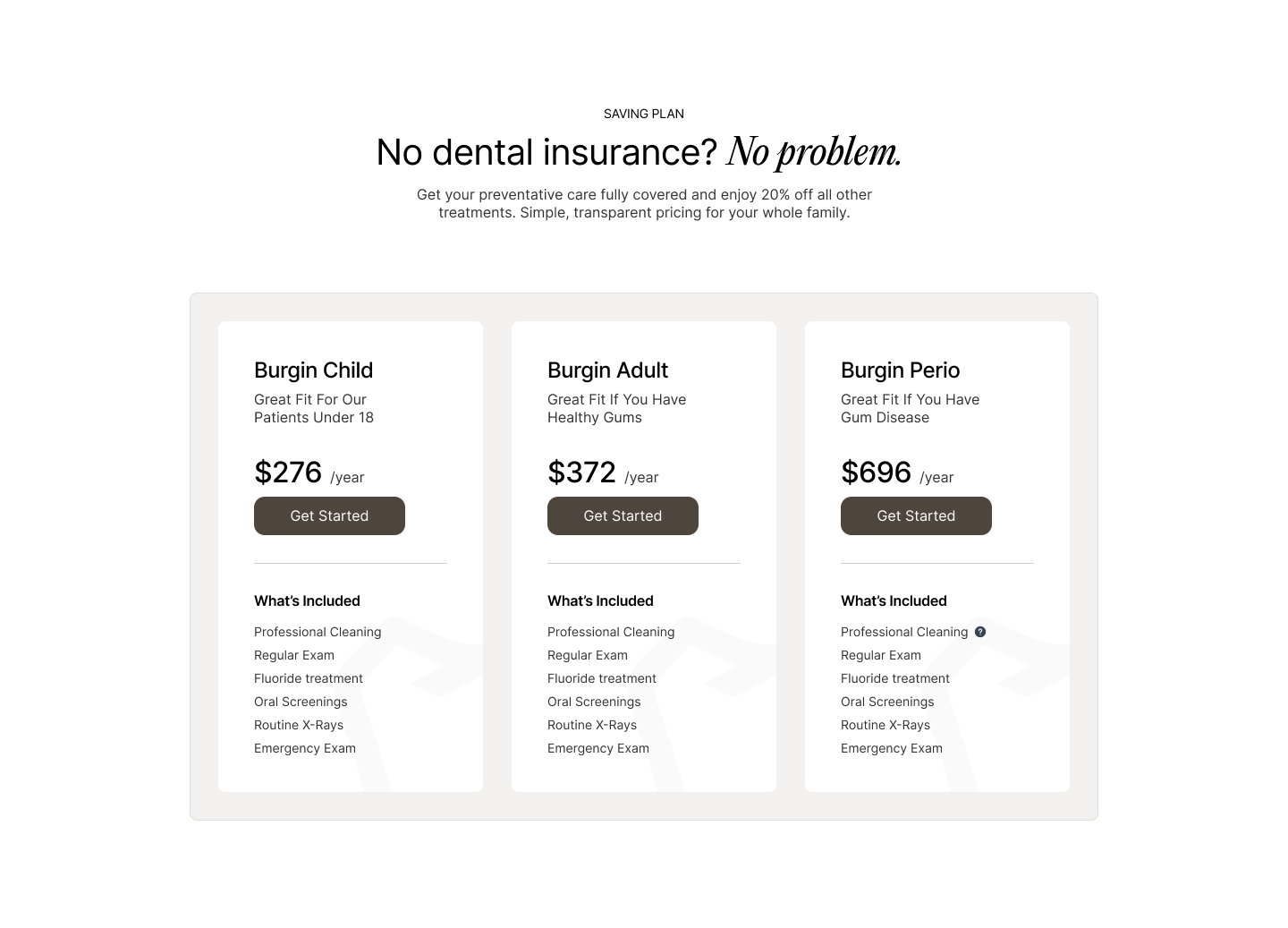
Task: Select the $372 per year price
Action: click(581, 473)
